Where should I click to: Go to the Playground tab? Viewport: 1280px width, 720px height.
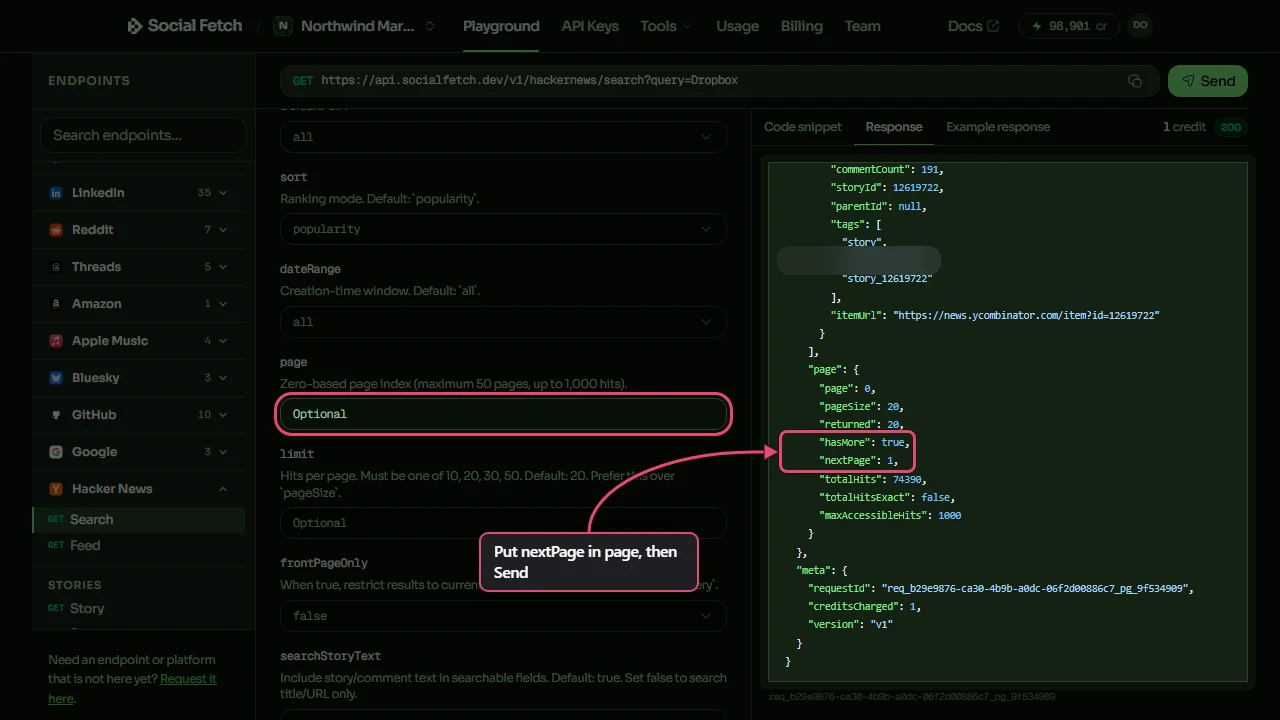(501, 26)
